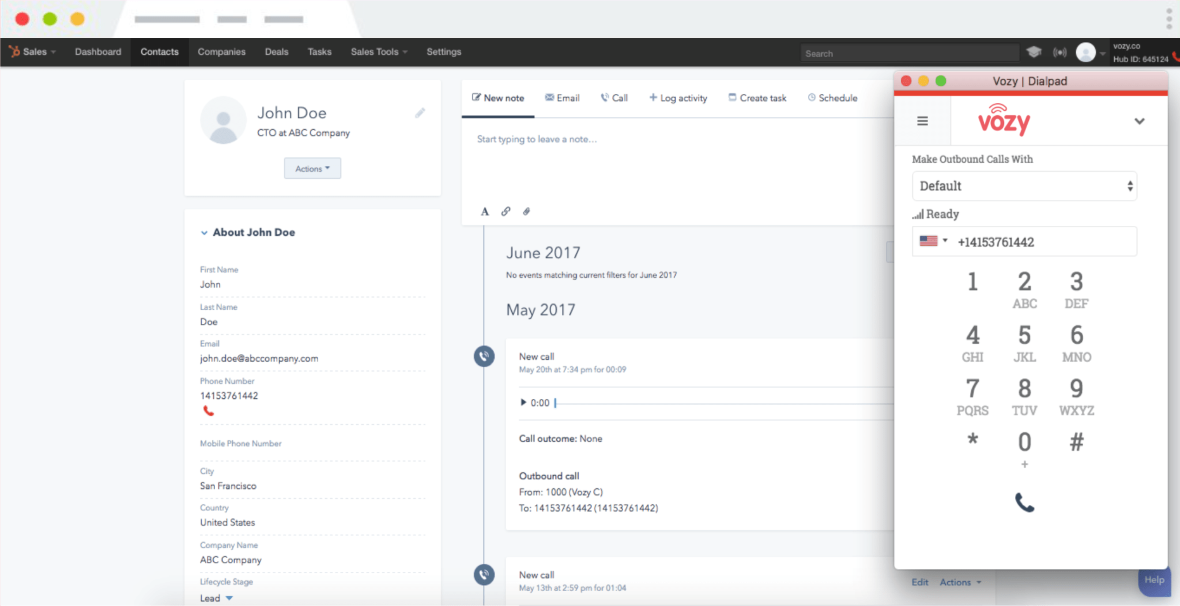Click the Edit link on the call record
Screen dimensions: 1180x606
pyautogui.click(x=919, y=581)
